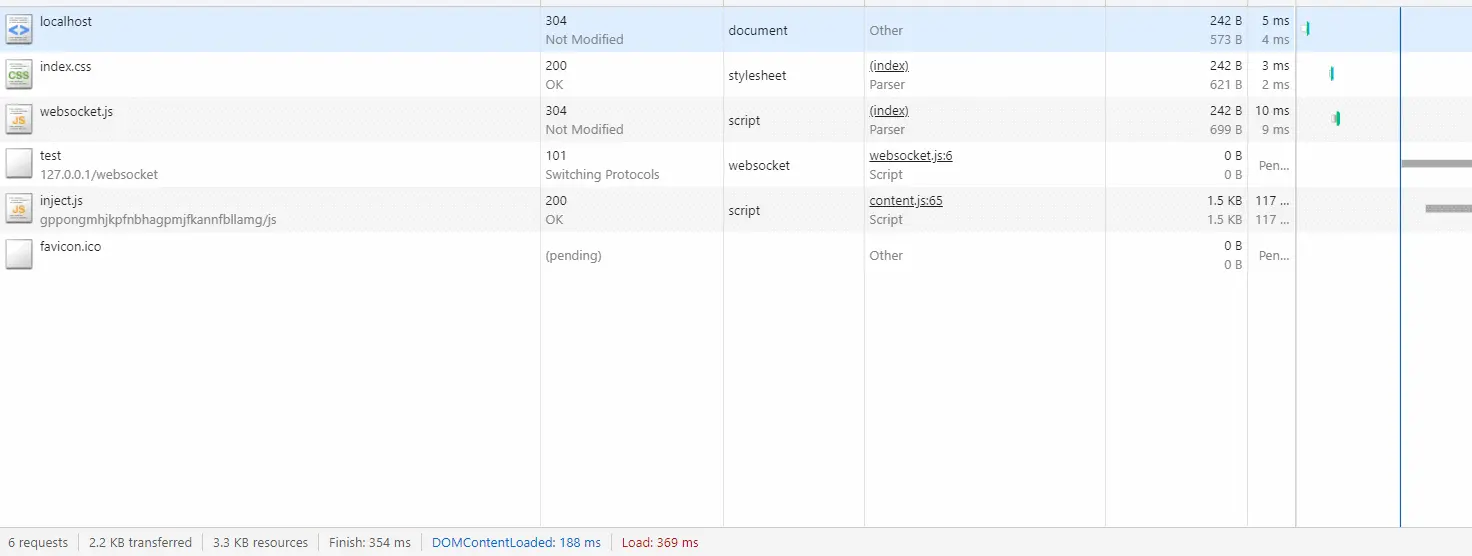Select the inject.js request name
This screenshot has width=1472, height=556.
click(x=61, y=201)
